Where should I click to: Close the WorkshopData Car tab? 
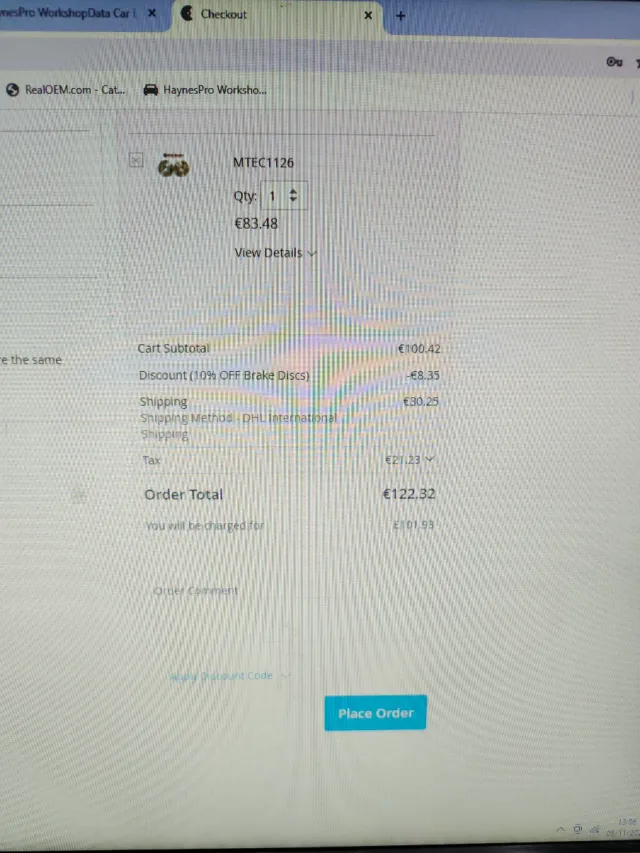coord(152,13)
